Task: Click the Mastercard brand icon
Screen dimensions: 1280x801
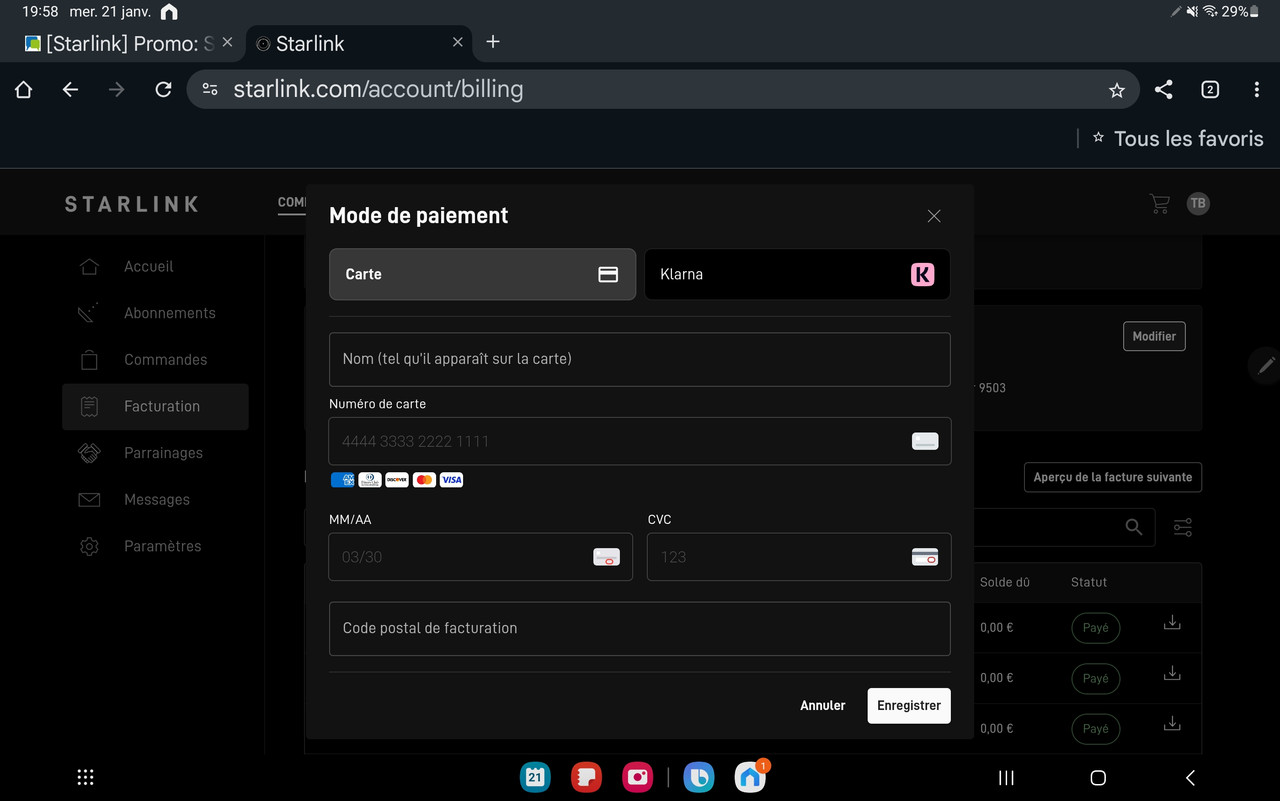Action: [x=424, y=480]
